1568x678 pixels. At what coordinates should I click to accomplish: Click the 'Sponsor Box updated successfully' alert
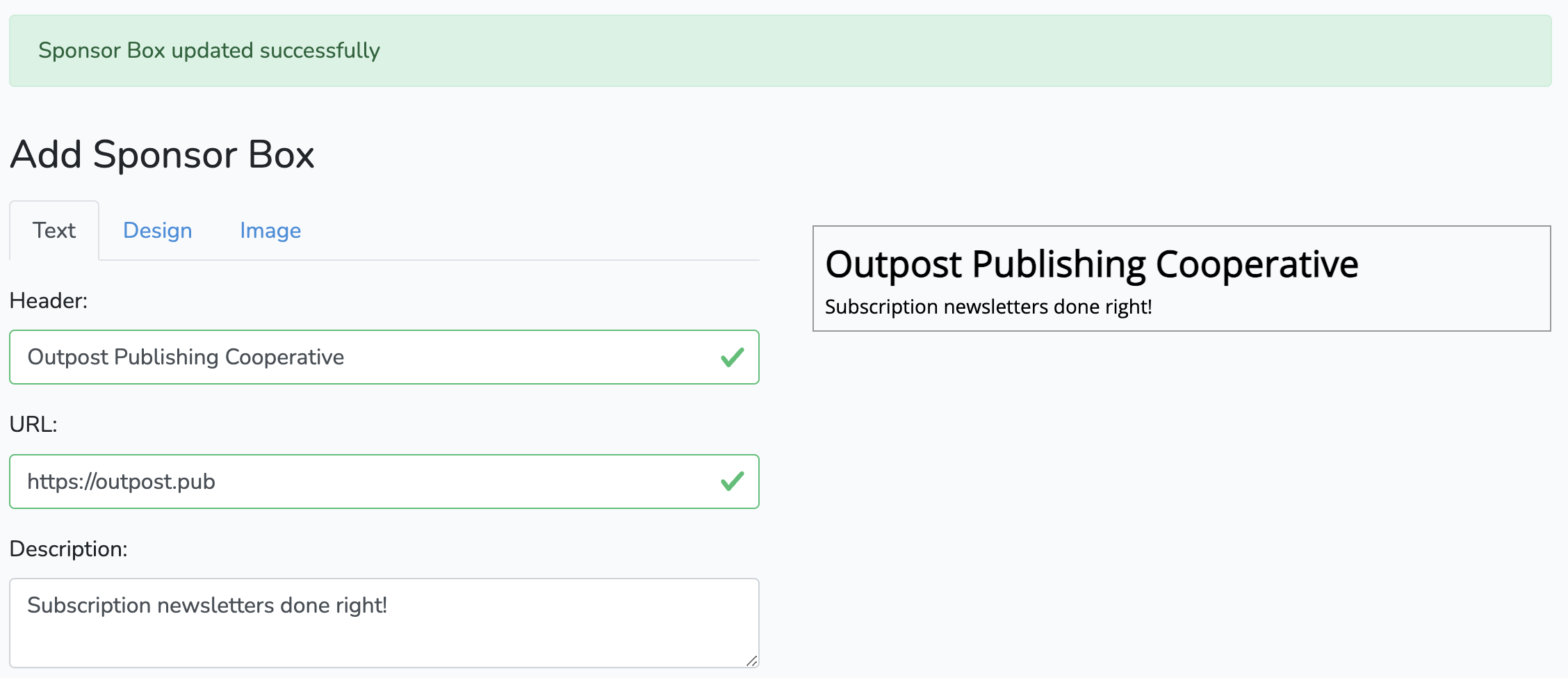coord(780,51)
